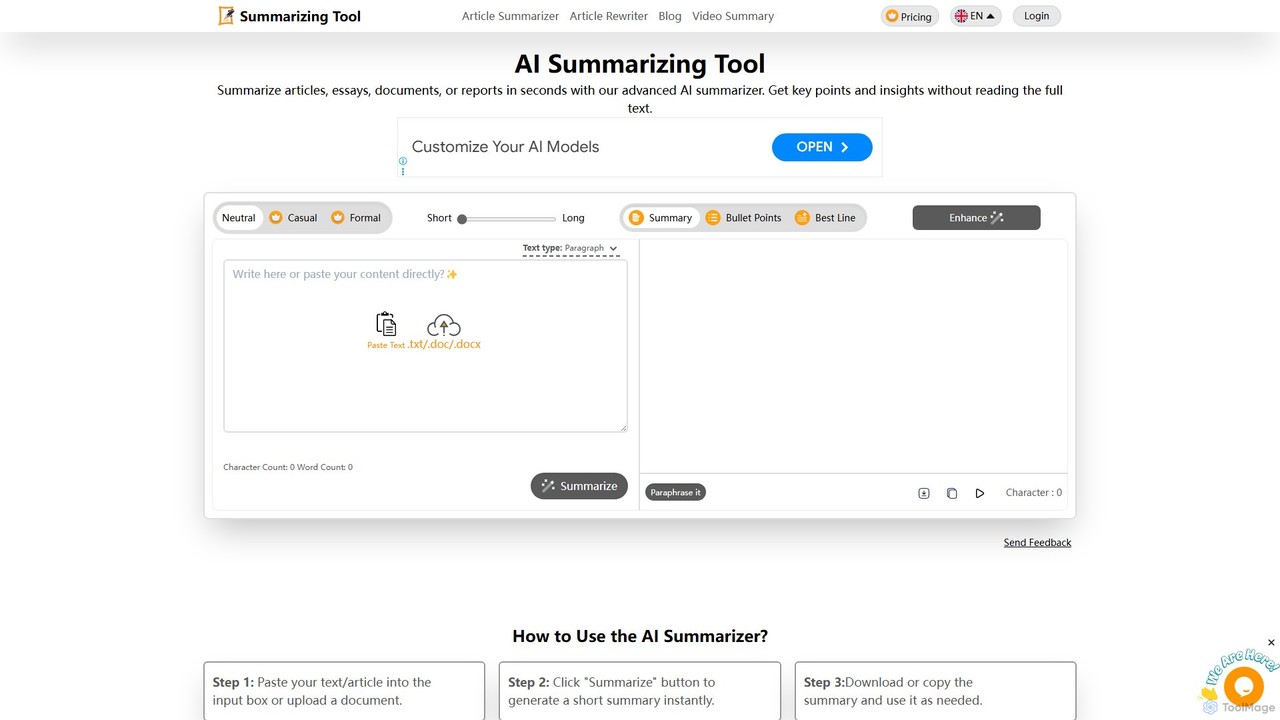Click the summary output panel
This screenshot has height=720, width=1280.
(x=853, y=356)
